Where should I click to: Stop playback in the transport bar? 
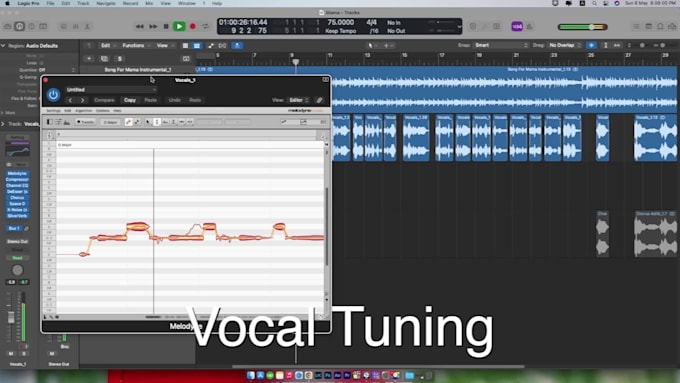pyautogui.click(x=166, y=26)
